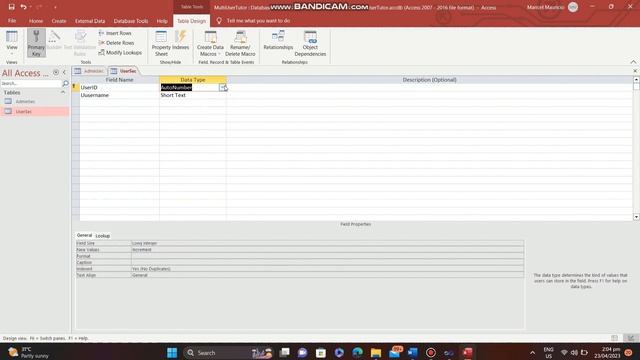Show hidden icons in the system tray
The height and width of the screenshot is (360, 640).
[x=533, y=353]
